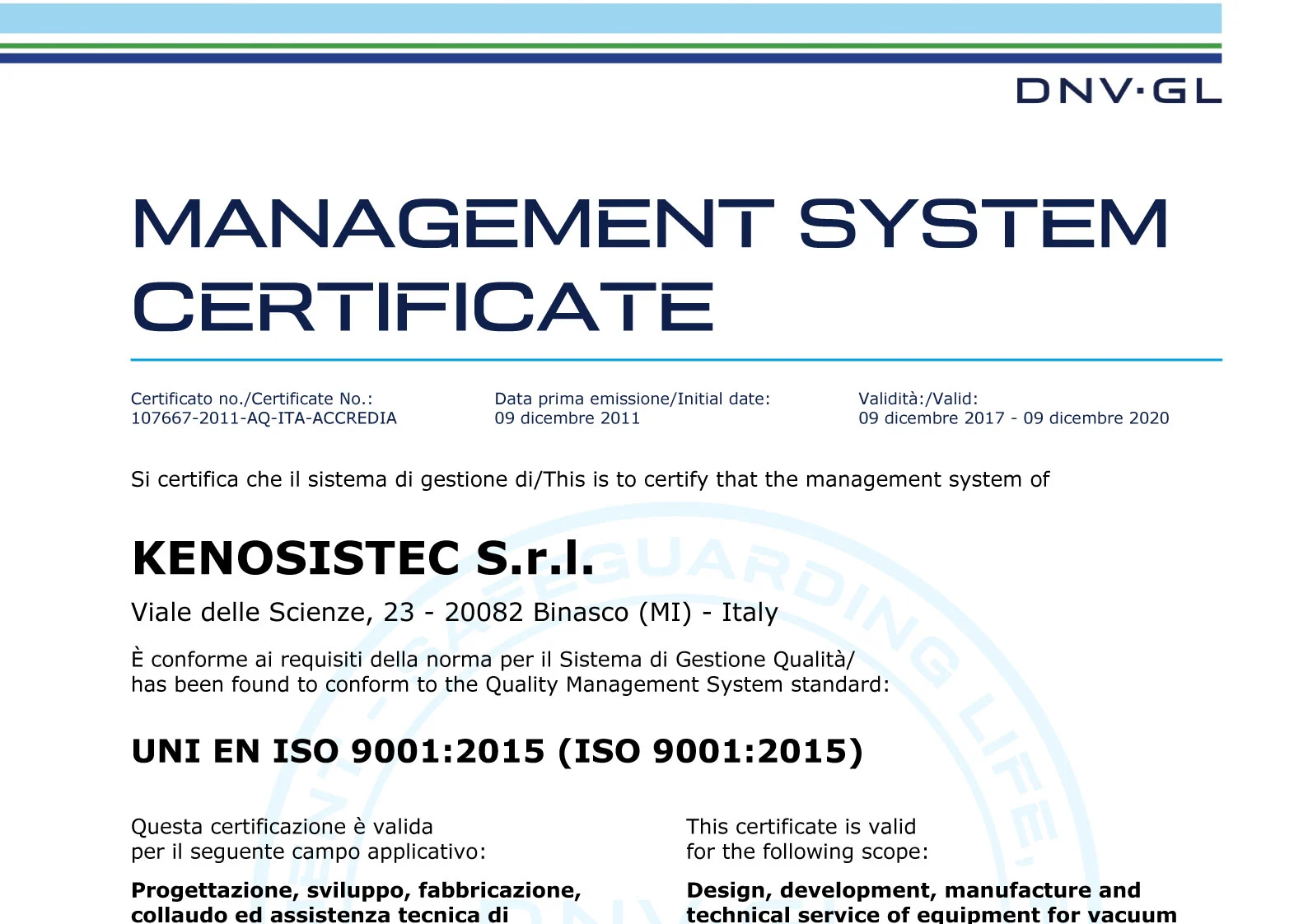Viewport: 1308px width, 924px height.
Task: Select the initial date '09 dicembre 2011'
Action: point(568,418)
